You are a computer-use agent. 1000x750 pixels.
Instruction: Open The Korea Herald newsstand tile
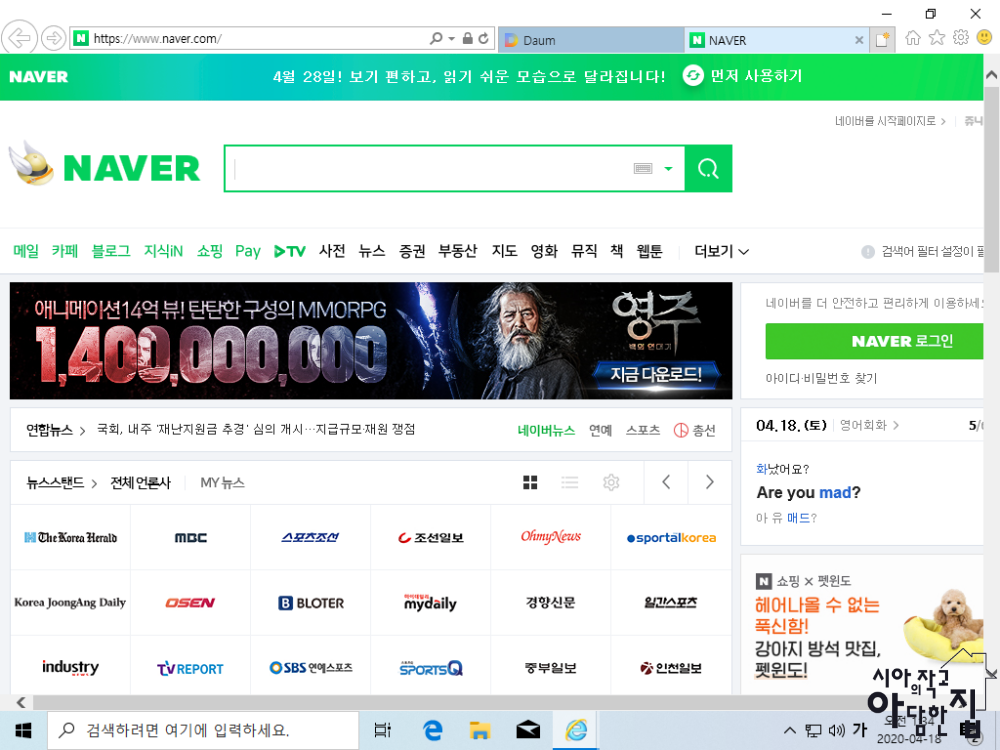coord(71,538)
